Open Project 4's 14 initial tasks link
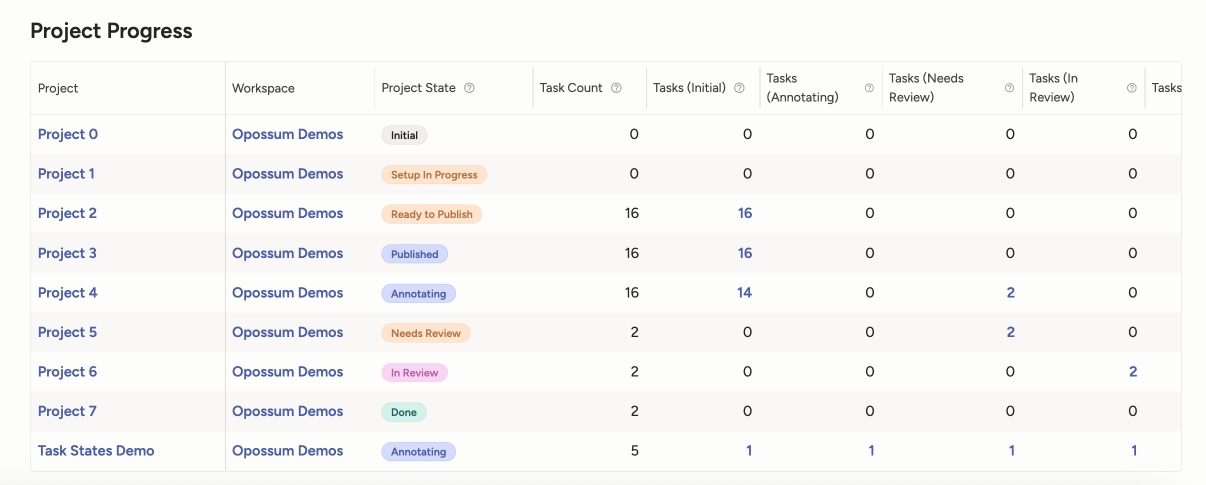The image size is (1206, 485). click(x=744, y=293)
